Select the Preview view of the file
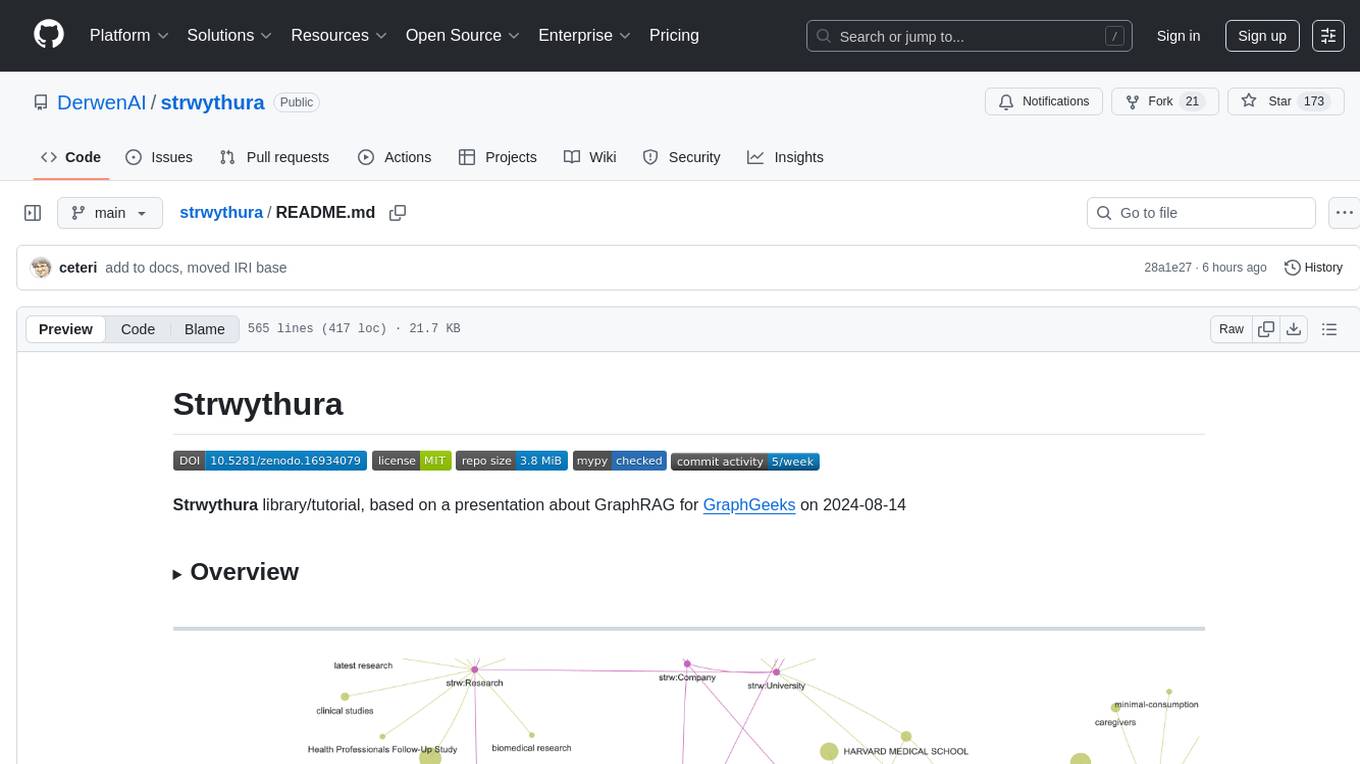The height and width of the screenshot is (764, 1360). (66, 329)
